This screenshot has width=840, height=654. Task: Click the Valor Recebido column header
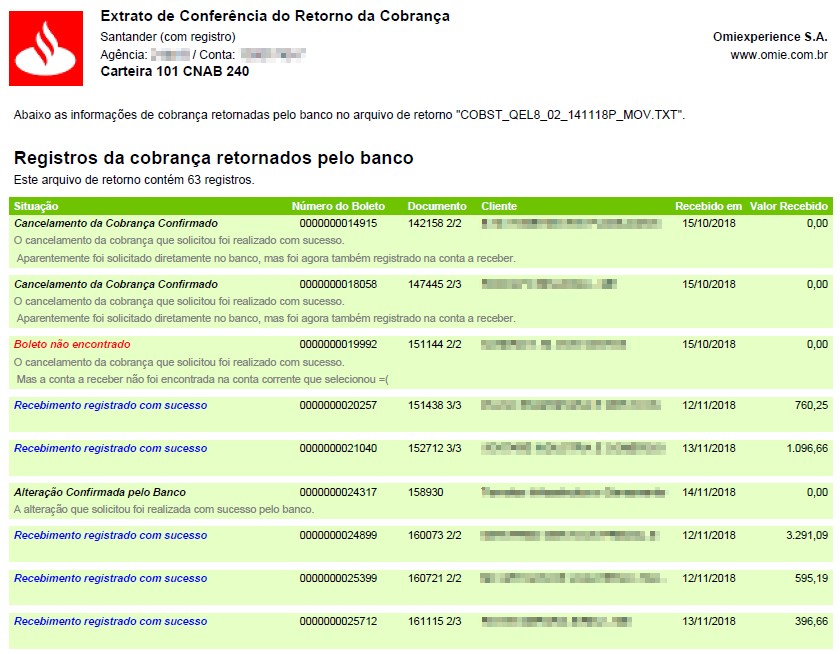[x=789, y=206]
